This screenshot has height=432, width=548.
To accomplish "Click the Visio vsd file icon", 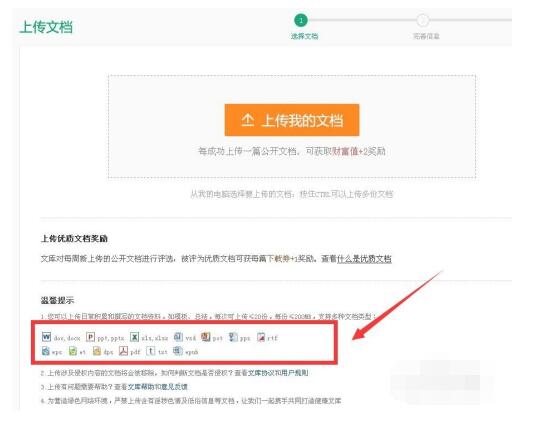I will click(x=178, y=337).
